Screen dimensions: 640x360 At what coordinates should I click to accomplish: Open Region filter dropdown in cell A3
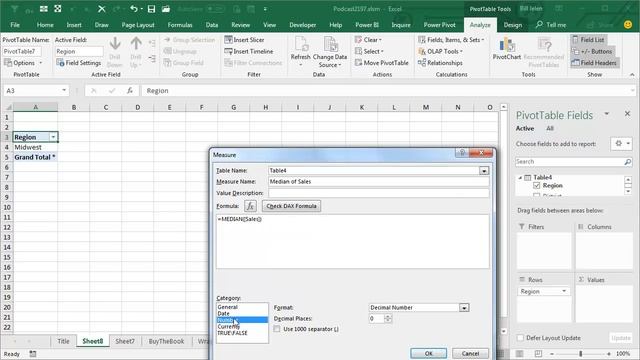click(x=53, y=137)
